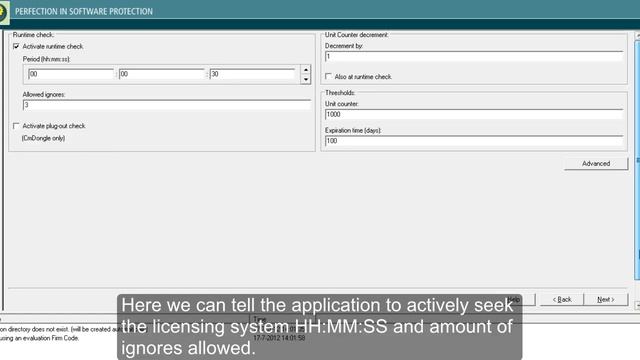This screenshot has height=360, width=640.
Task: Click the 17-7-2012 timestamp log entry
Action: pos(279,338)
